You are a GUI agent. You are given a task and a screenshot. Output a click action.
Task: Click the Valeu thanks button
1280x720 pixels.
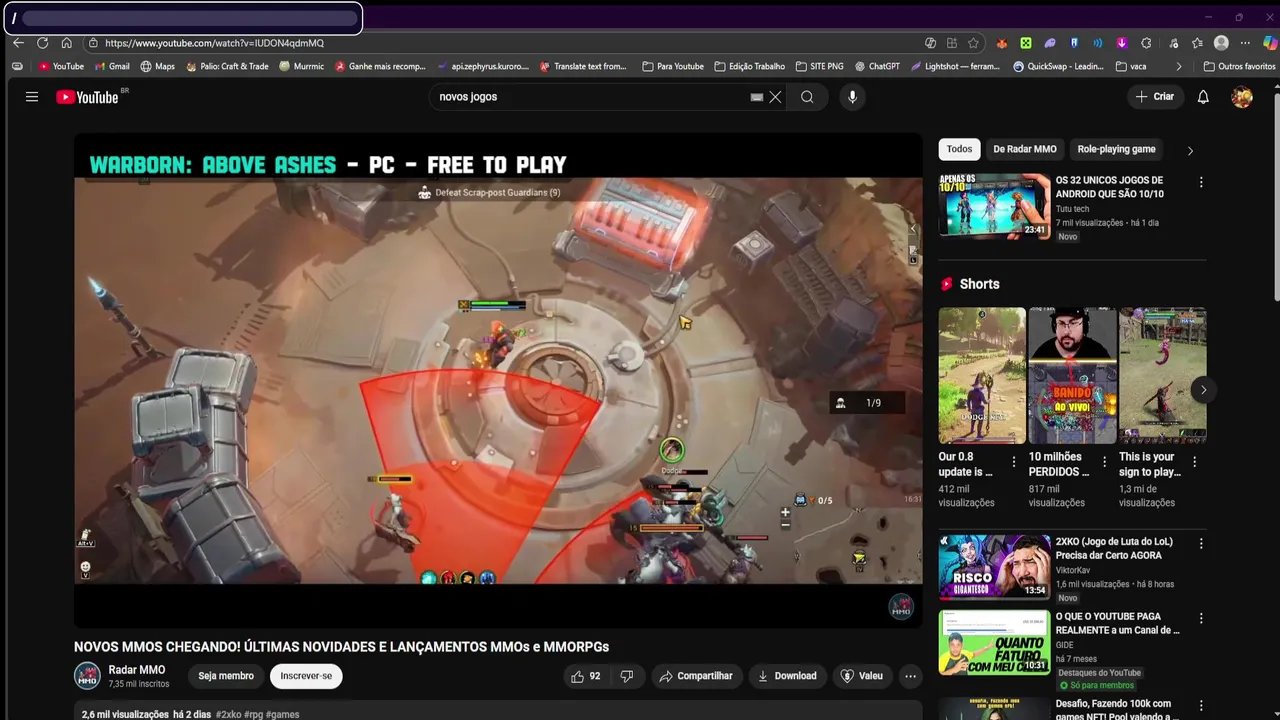coord(861,676)
